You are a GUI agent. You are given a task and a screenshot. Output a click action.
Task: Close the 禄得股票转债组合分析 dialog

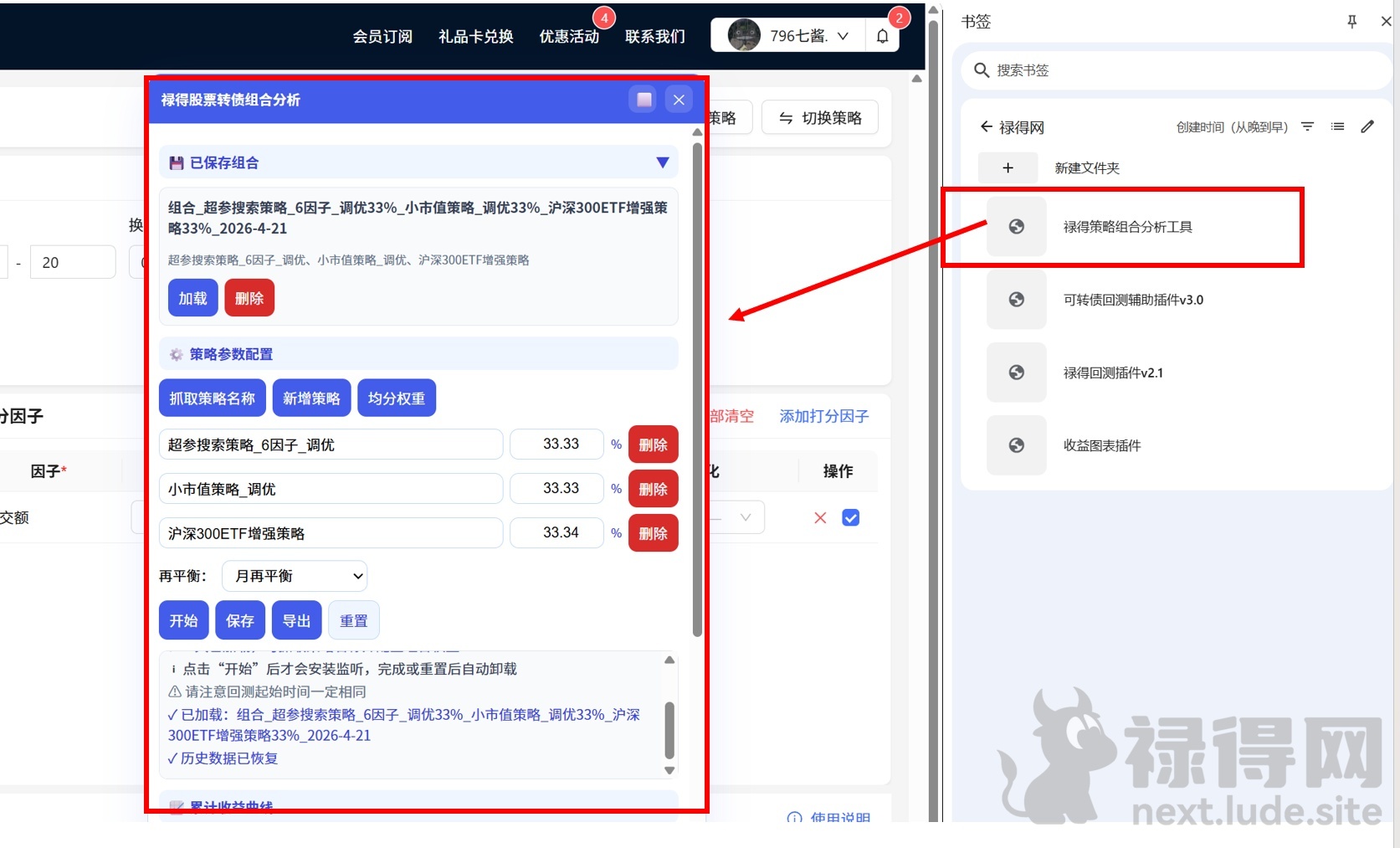[679, 100]
